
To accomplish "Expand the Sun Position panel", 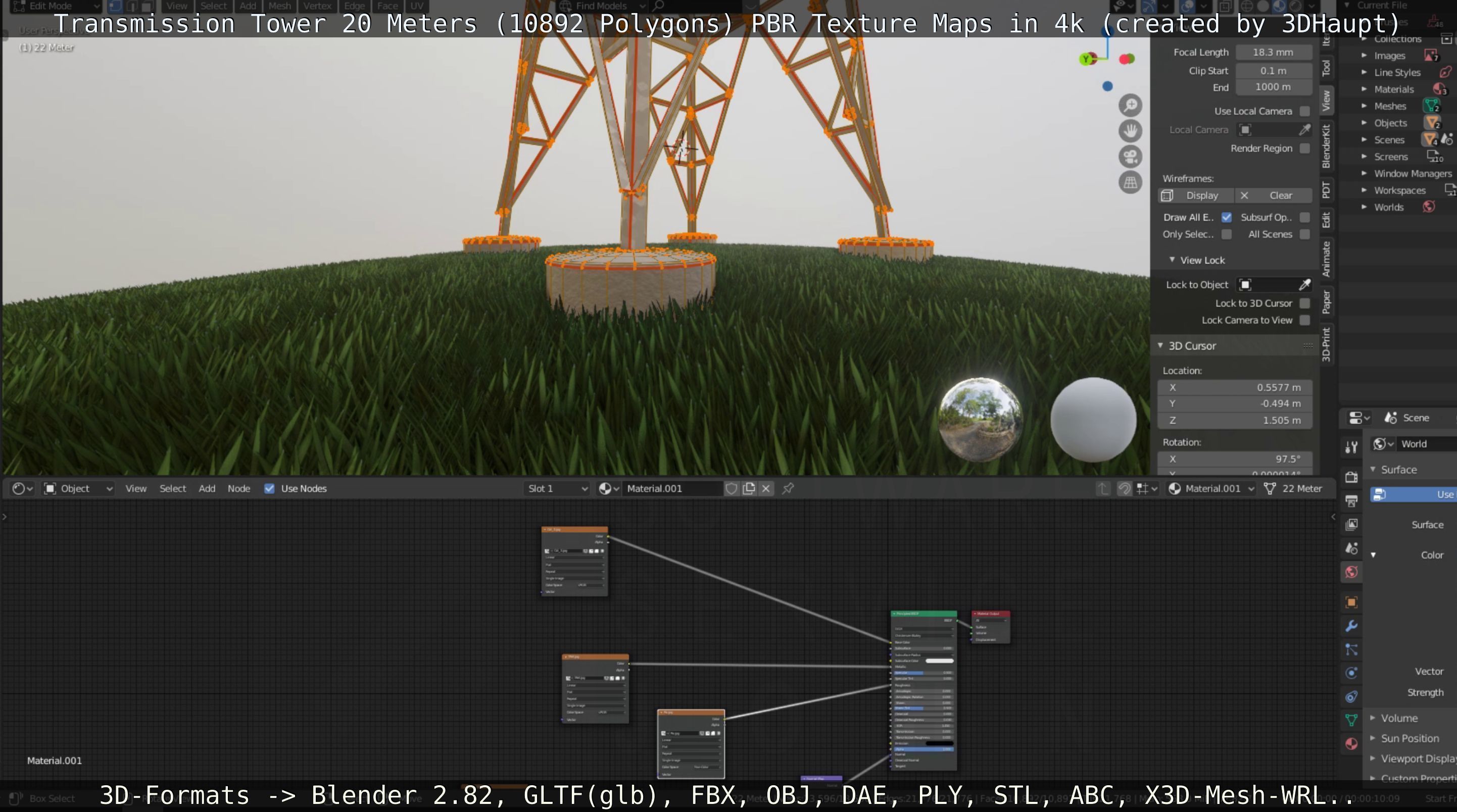I will pos(1372,738).
